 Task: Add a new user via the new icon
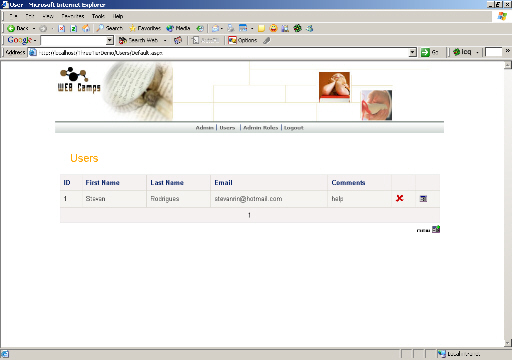click(436, 229)
